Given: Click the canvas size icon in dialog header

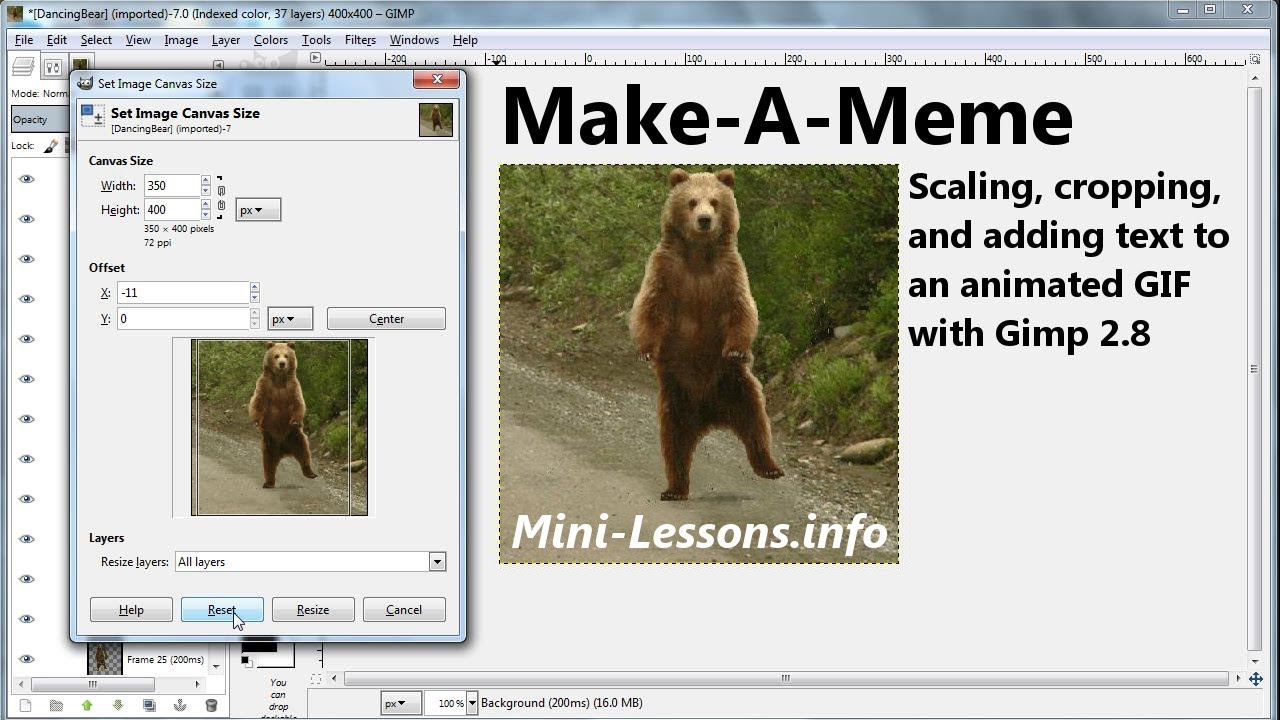Looking at the screenshot, I should tap(92, 116).
